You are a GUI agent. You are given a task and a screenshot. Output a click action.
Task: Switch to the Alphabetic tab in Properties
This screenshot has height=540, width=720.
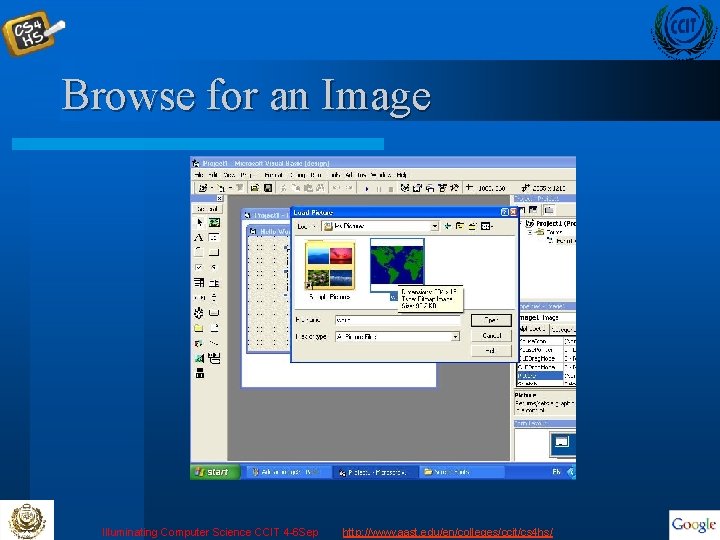click(533, 329)
